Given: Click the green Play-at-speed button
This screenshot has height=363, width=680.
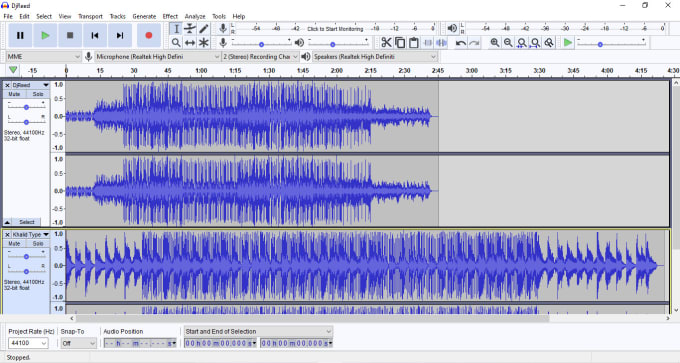Looking at the screenshot, I should point(568,43).
